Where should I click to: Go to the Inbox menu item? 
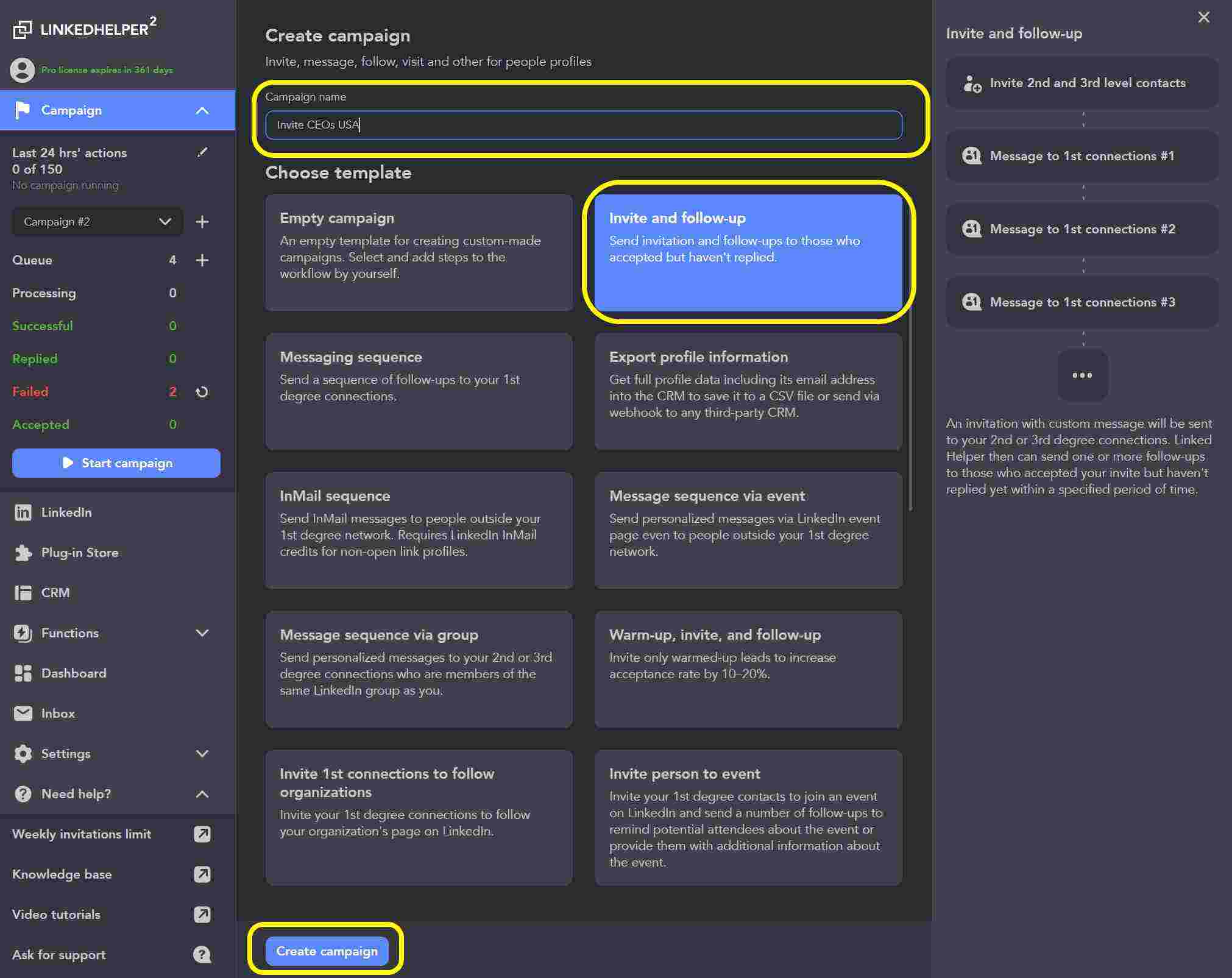57,714
